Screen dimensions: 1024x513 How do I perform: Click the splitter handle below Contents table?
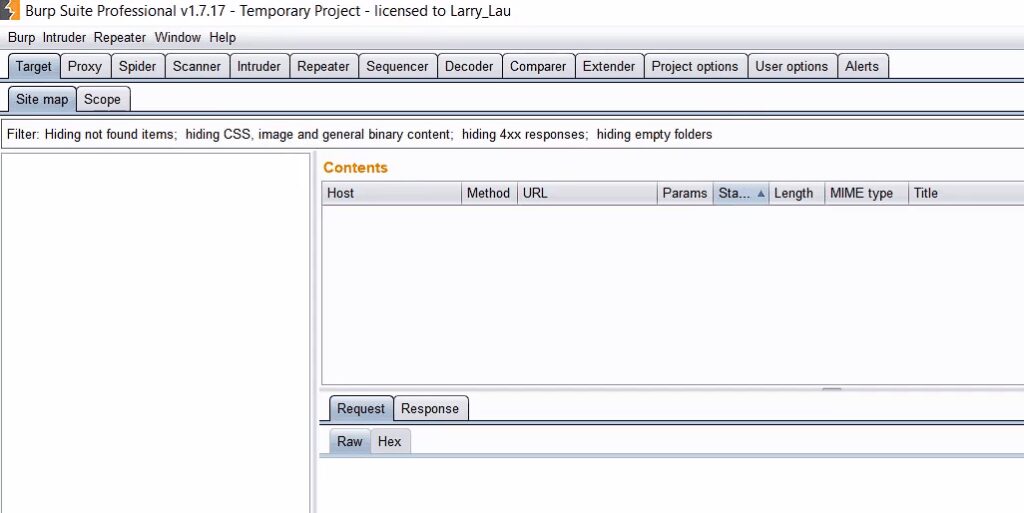coord(831,389)
